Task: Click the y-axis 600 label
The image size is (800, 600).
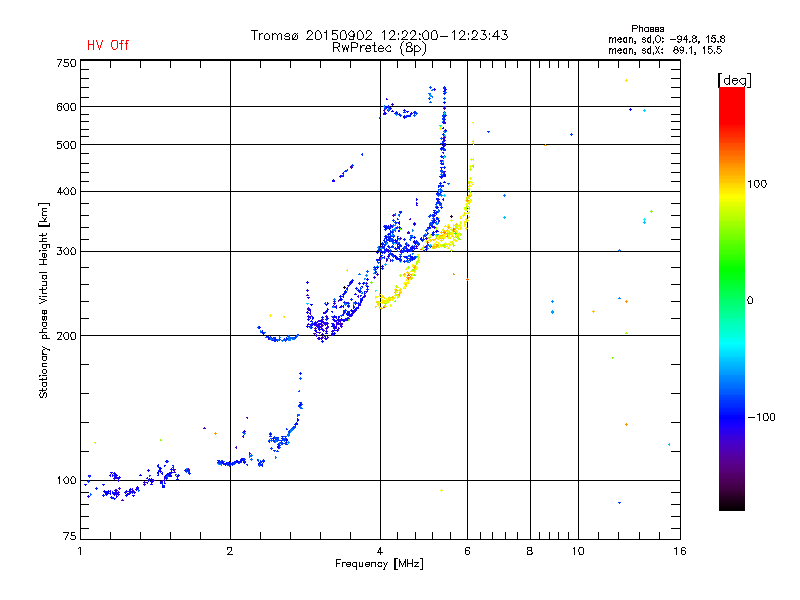Action: [66, 107]
